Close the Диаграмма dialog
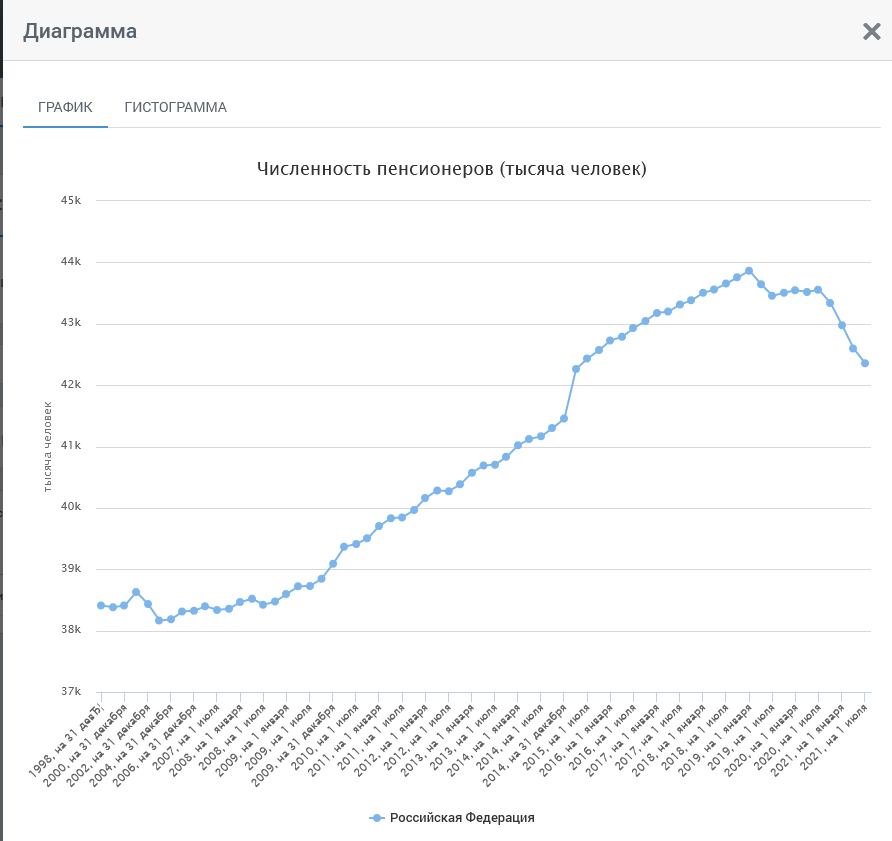The height and width of the screenshot is (841, 892). (x=871, y=32)
